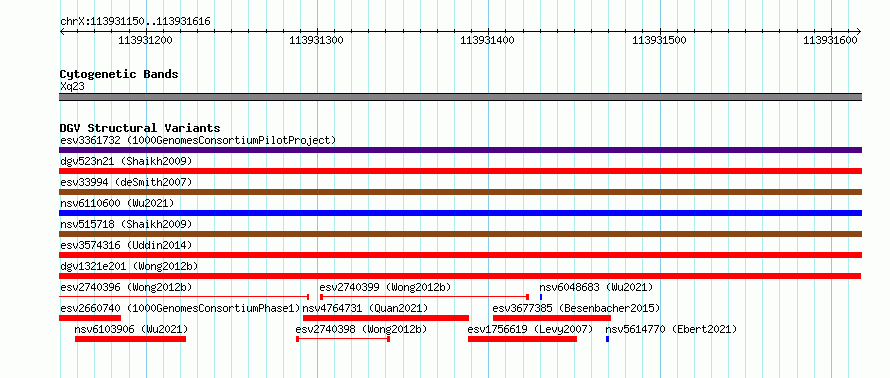The height and width of the screenshot is (378, 890).
Task: Open esv33994 (deSmith2007) variant label
Action: (x=126, y=182)
